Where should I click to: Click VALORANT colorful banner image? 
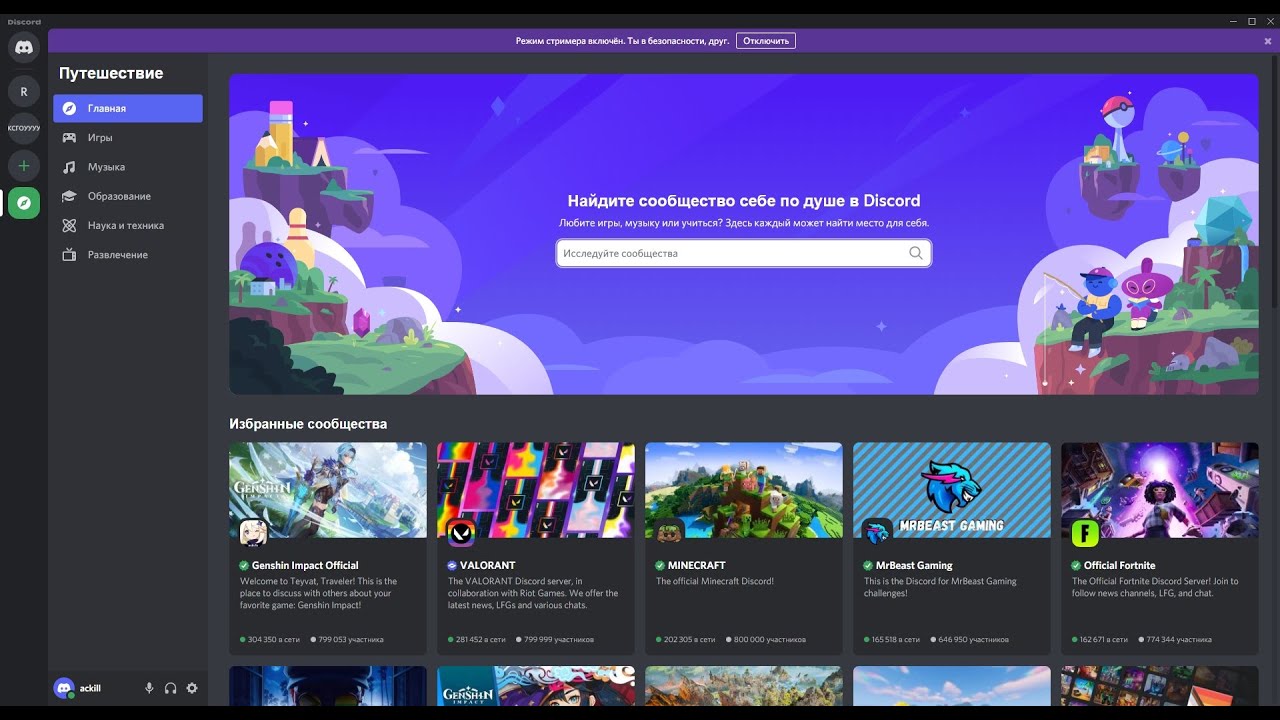click(x=536, y=490)
